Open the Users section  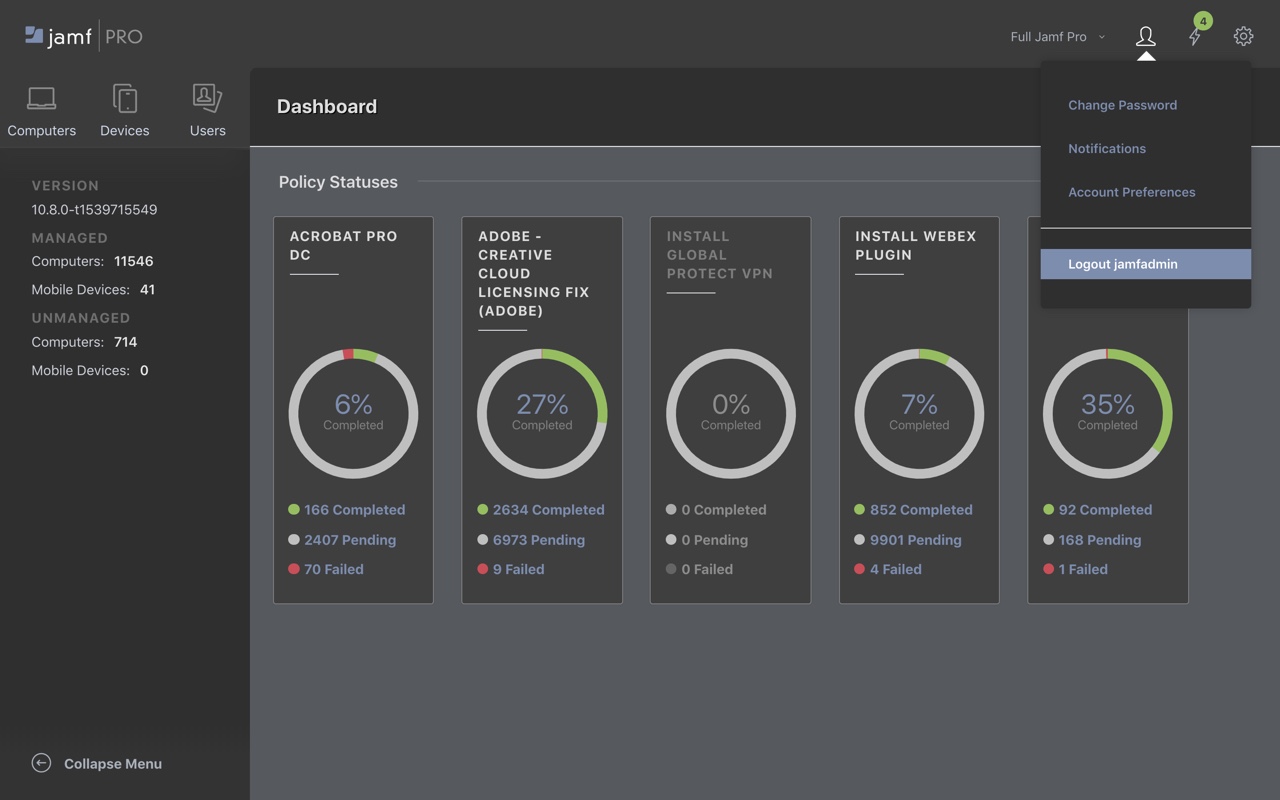[206, 110]
